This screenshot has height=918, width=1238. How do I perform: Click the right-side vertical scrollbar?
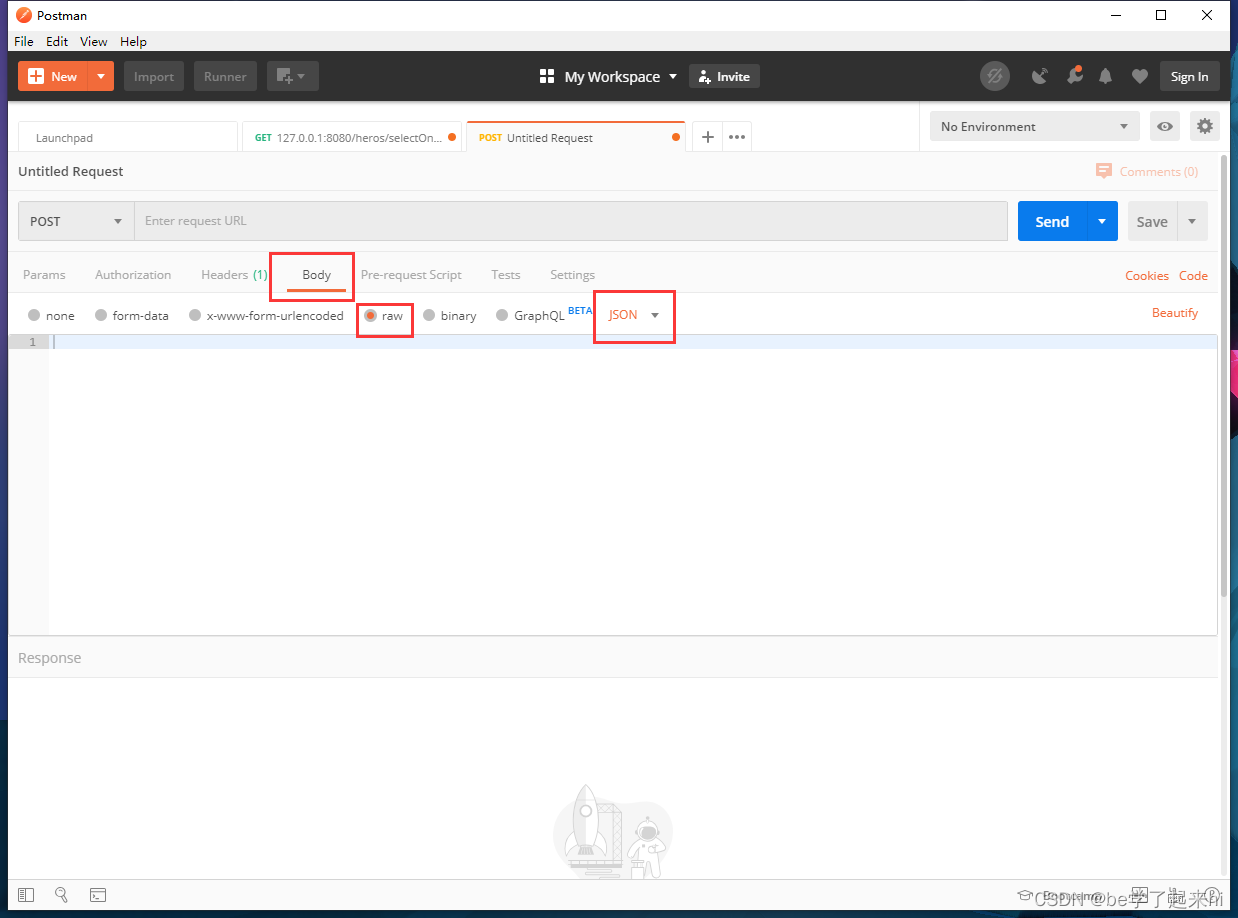(1224, 377)
